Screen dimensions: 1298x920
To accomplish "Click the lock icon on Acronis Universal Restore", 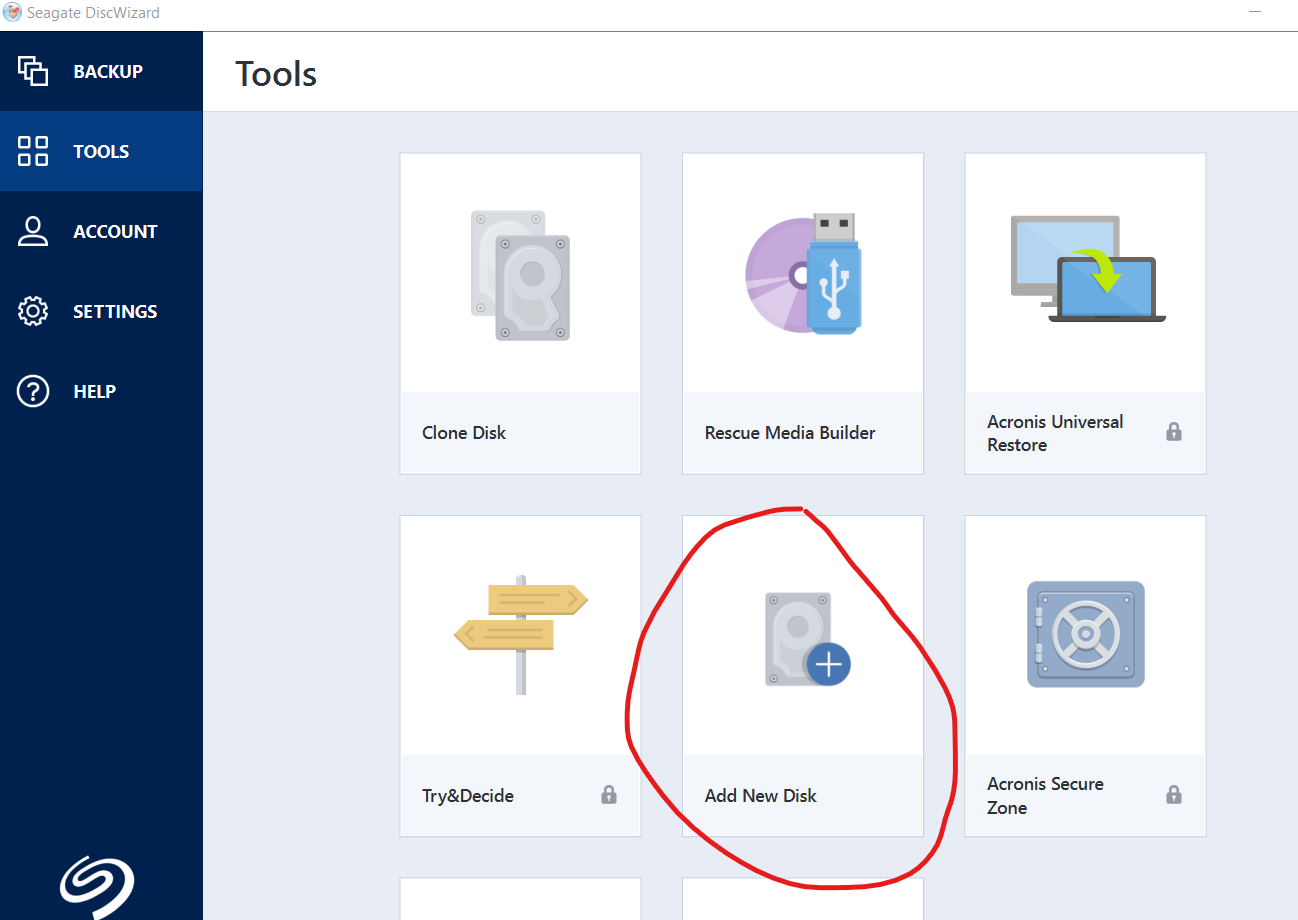I will pos(1174,432).
